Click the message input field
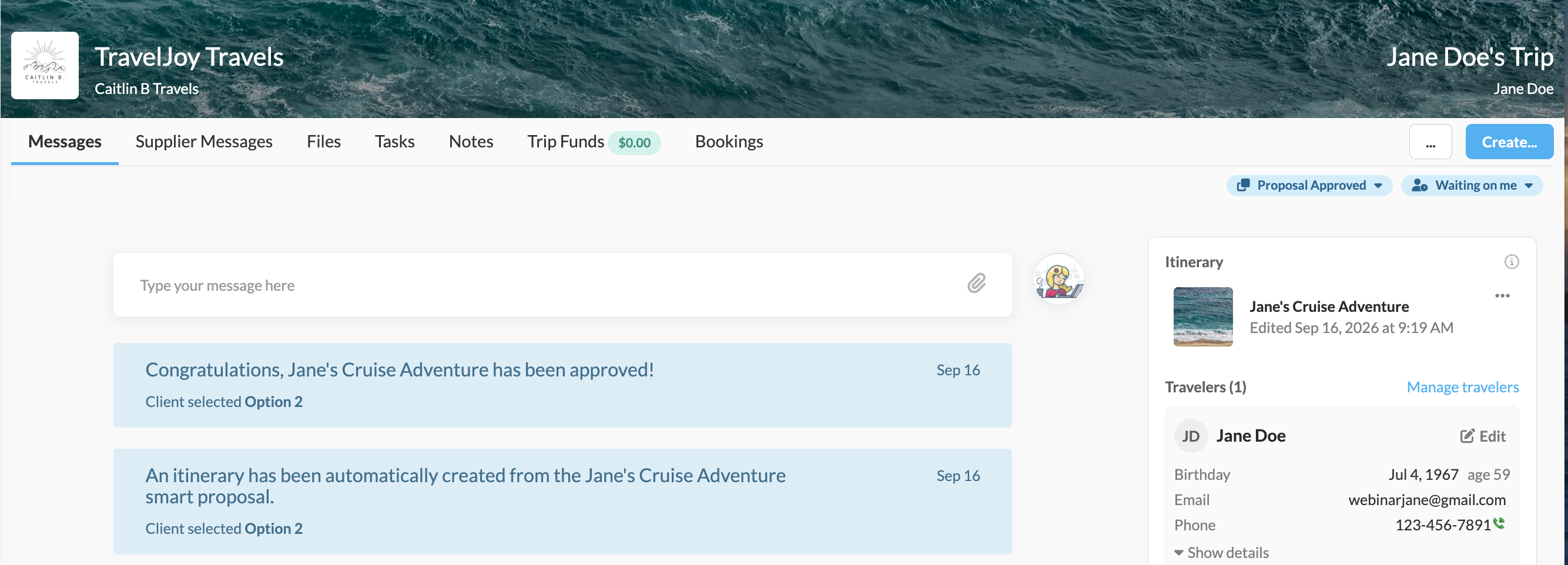The image size is (1568, 565). (x=562, y=285)
